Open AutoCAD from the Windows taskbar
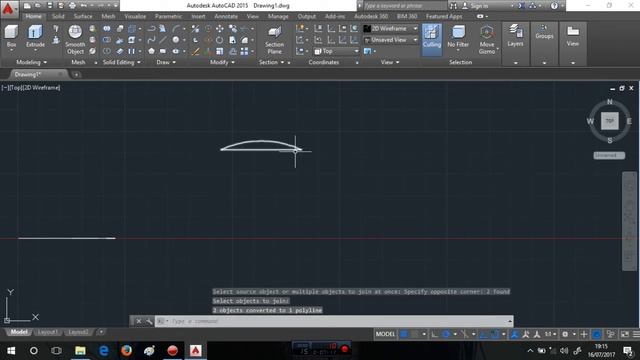 tap(196, 351)
